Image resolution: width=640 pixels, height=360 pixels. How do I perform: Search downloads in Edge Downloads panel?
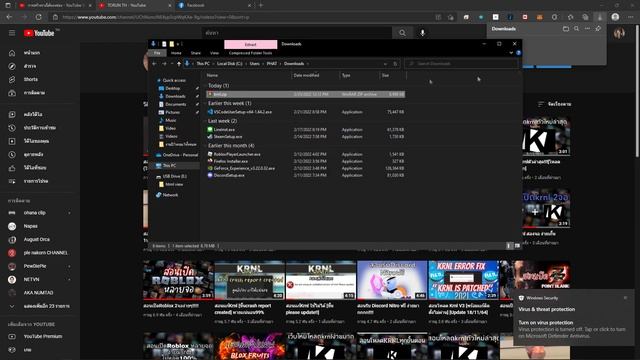[576, 29]
